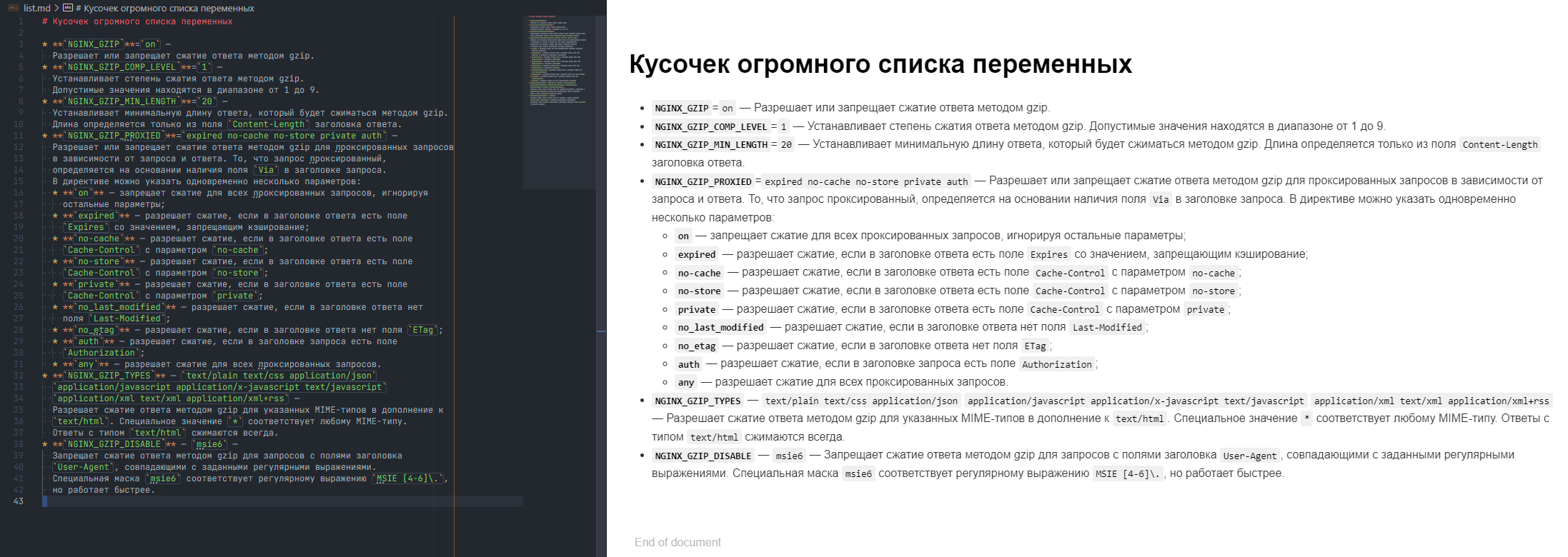Click `no_last_modified` on editor line 26
Viewport: 1568px width, 557px height.
119,307
